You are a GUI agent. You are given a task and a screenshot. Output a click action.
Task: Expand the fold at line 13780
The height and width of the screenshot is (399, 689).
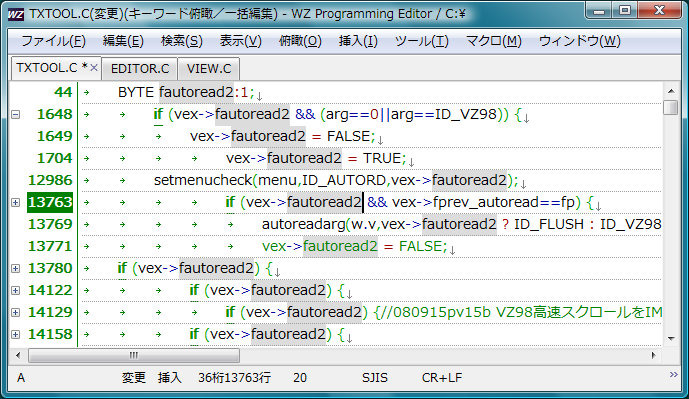coord(15,268)
